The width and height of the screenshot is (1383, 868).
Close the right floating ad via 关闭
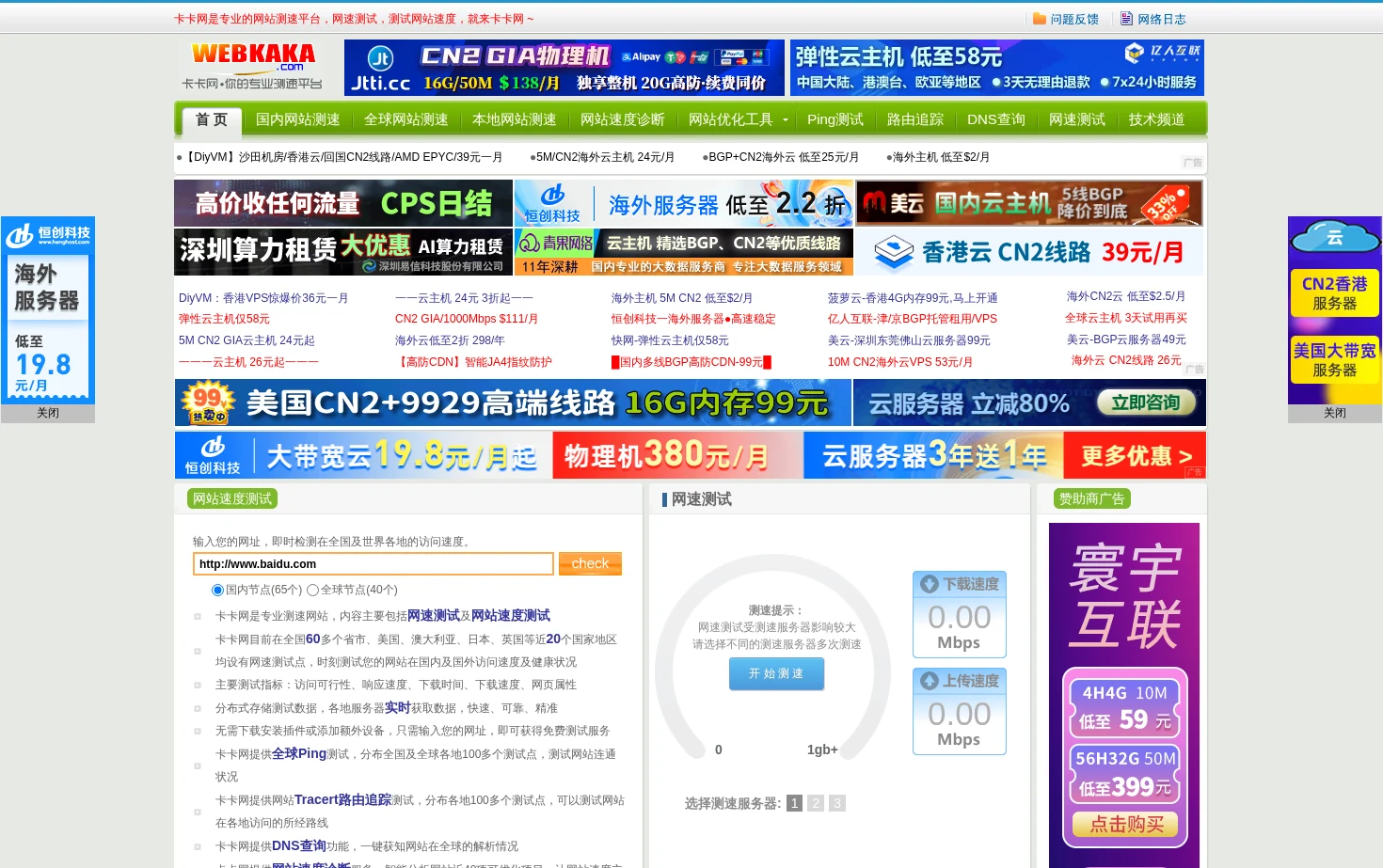point(1334,413)
